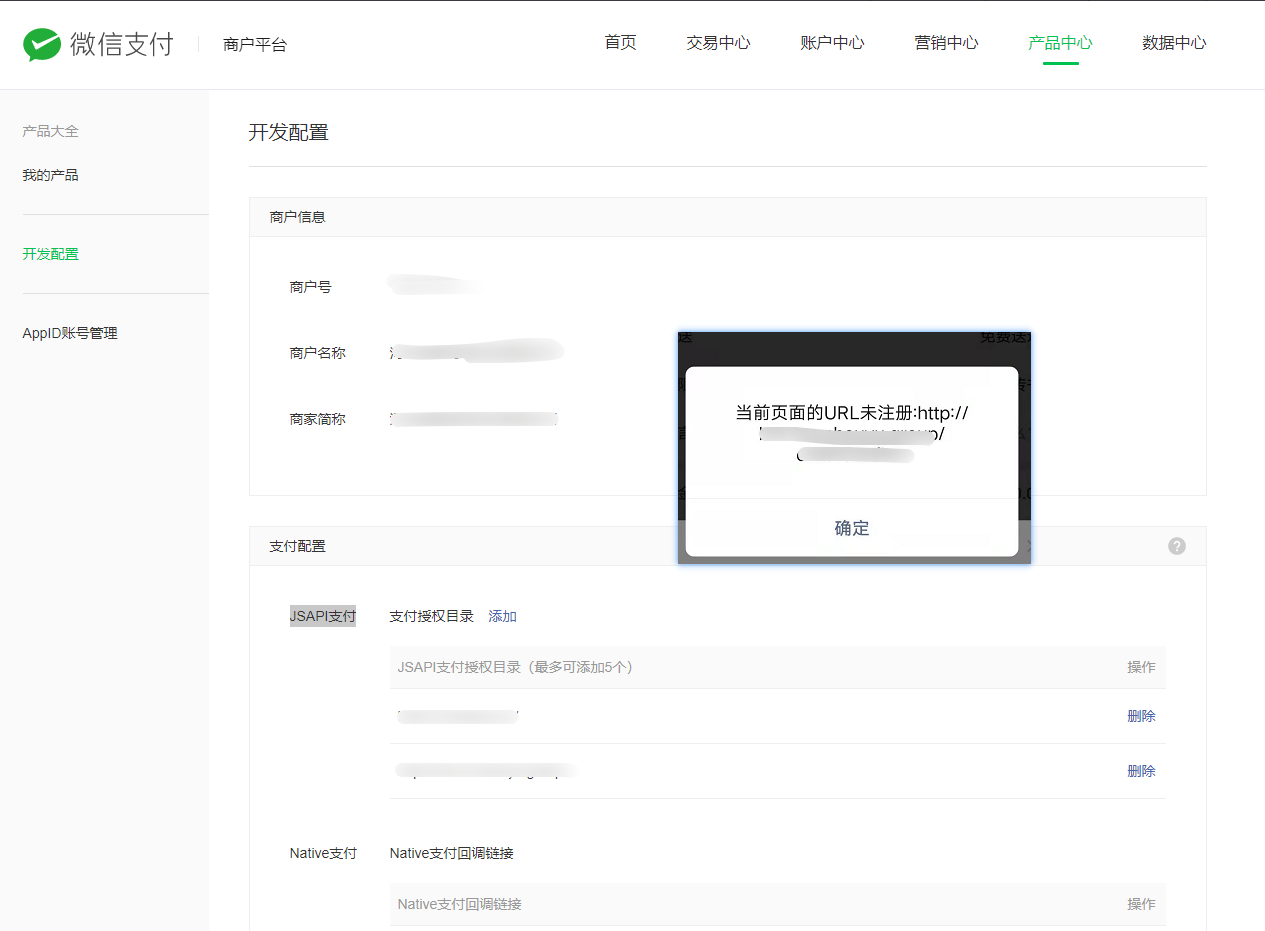Viewport: 1265px width, 931px height.
Task: Click 添加 link for 支付授权目录
Action: tap(502, 616)
